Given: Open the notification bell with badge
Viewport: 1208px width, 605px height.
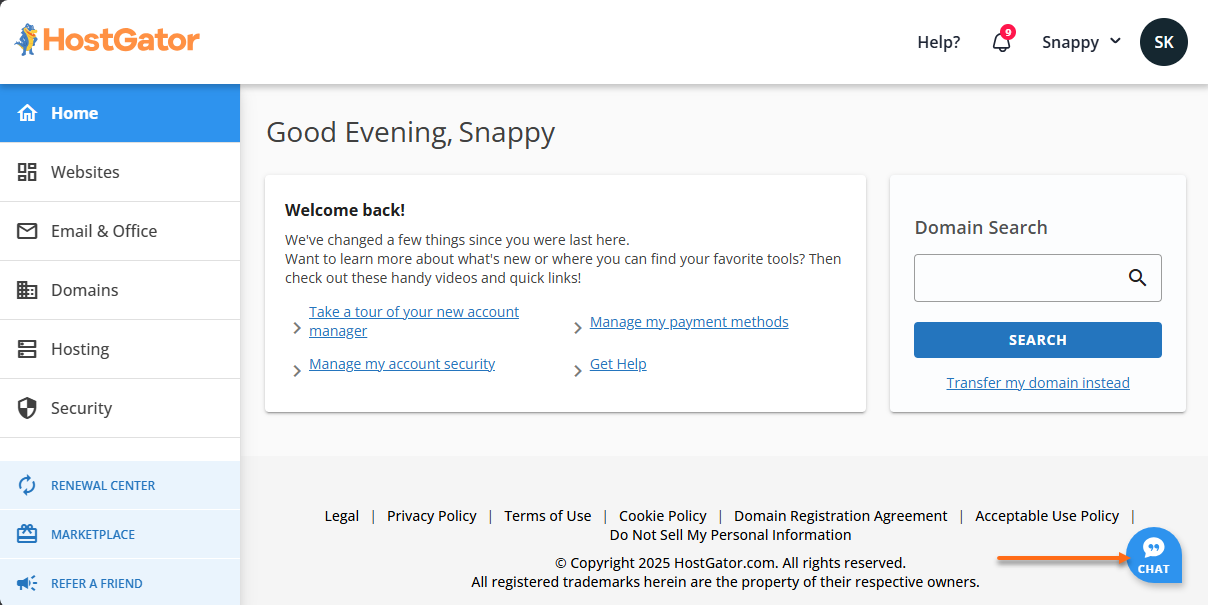Looking at the screenshot, I should [1001, 42].
